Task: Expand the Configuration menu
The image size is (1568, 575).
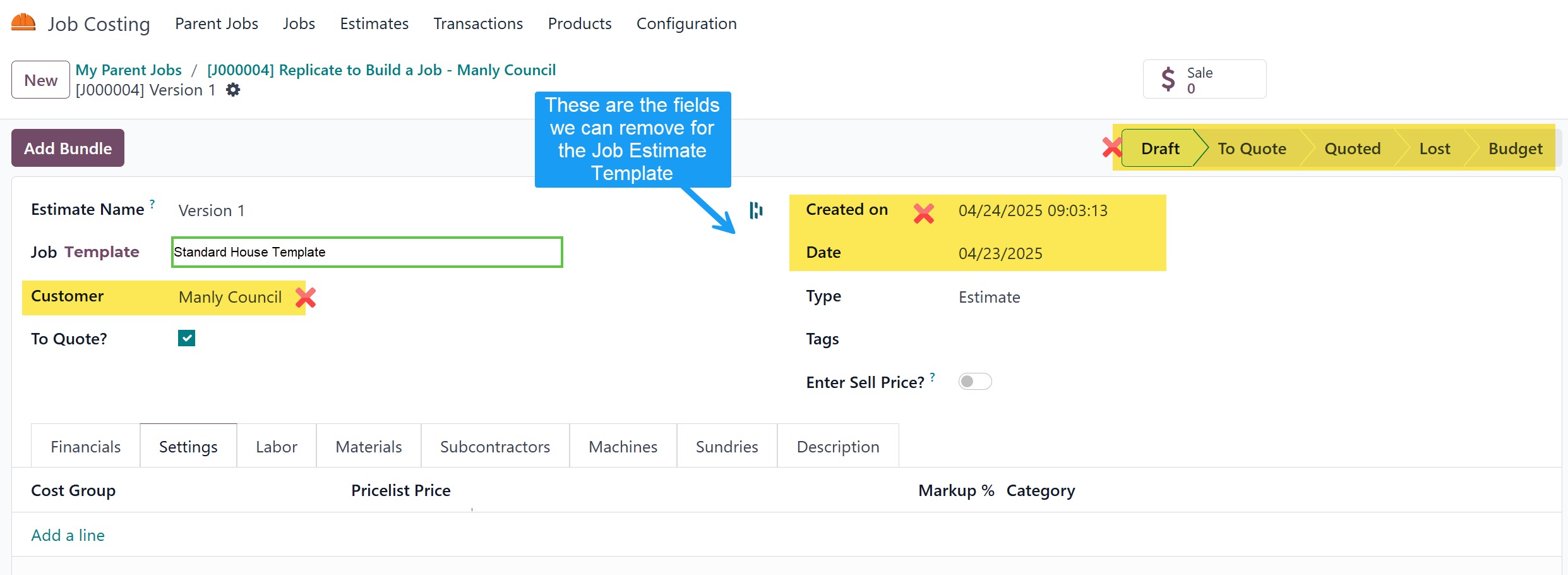Action: (x=686, y=23)
